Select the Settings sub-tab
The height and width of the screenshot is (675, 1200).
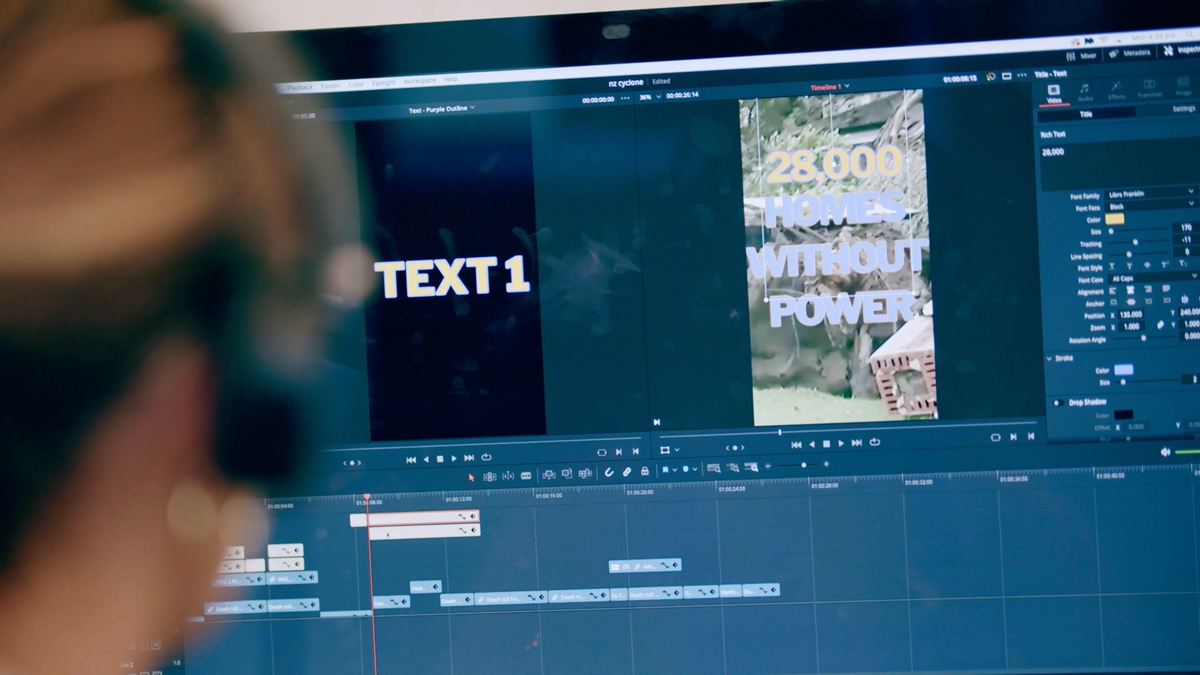[x=1184, y=109]
